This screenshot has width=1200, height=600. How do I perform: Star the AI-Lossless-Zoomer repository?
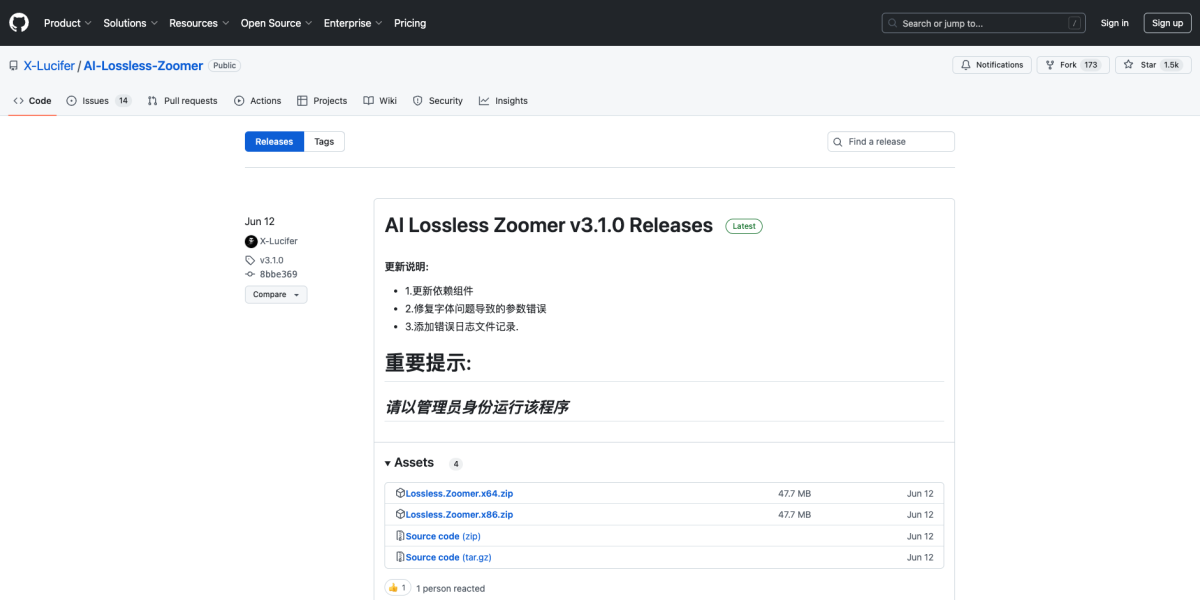coord(1151,64)
